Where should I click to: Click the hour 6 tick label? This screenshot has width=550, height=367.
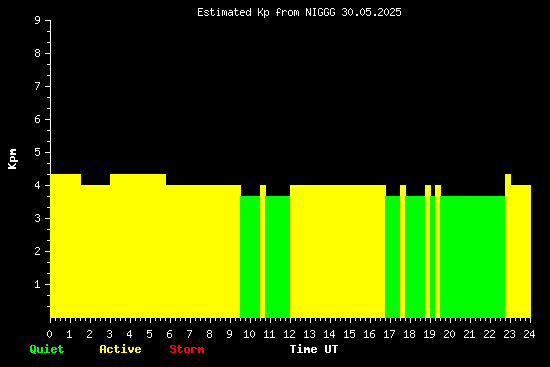[x=169, y=334]
